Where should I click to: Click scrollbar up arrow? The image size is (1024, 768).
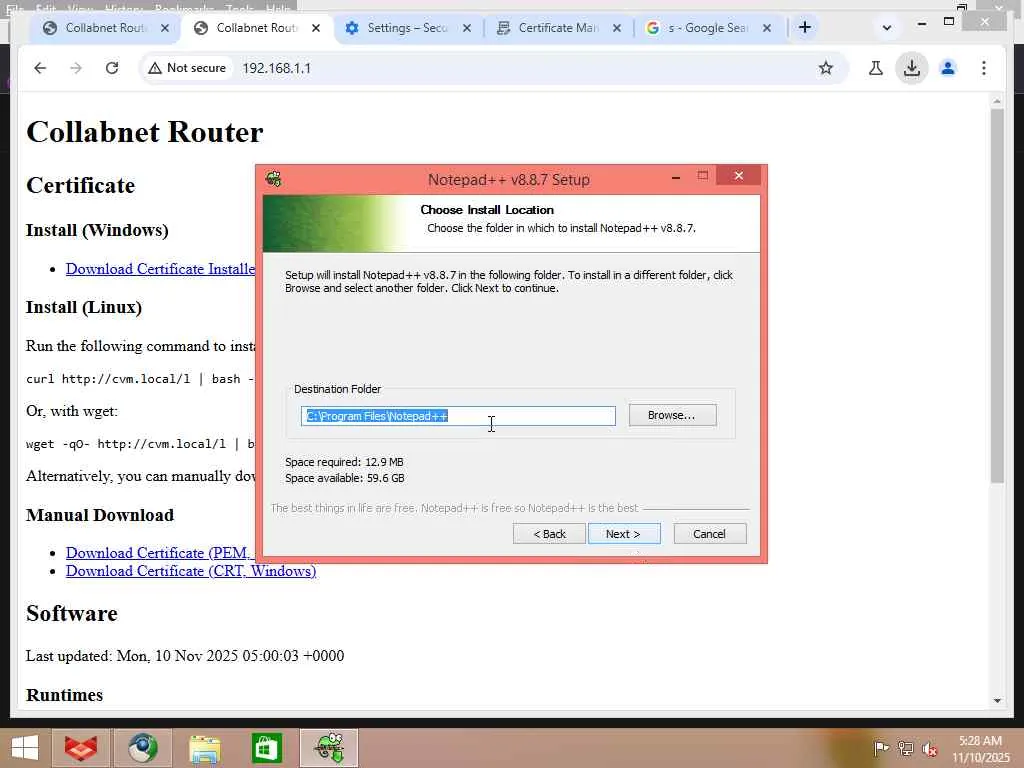(x=997, y=102)
